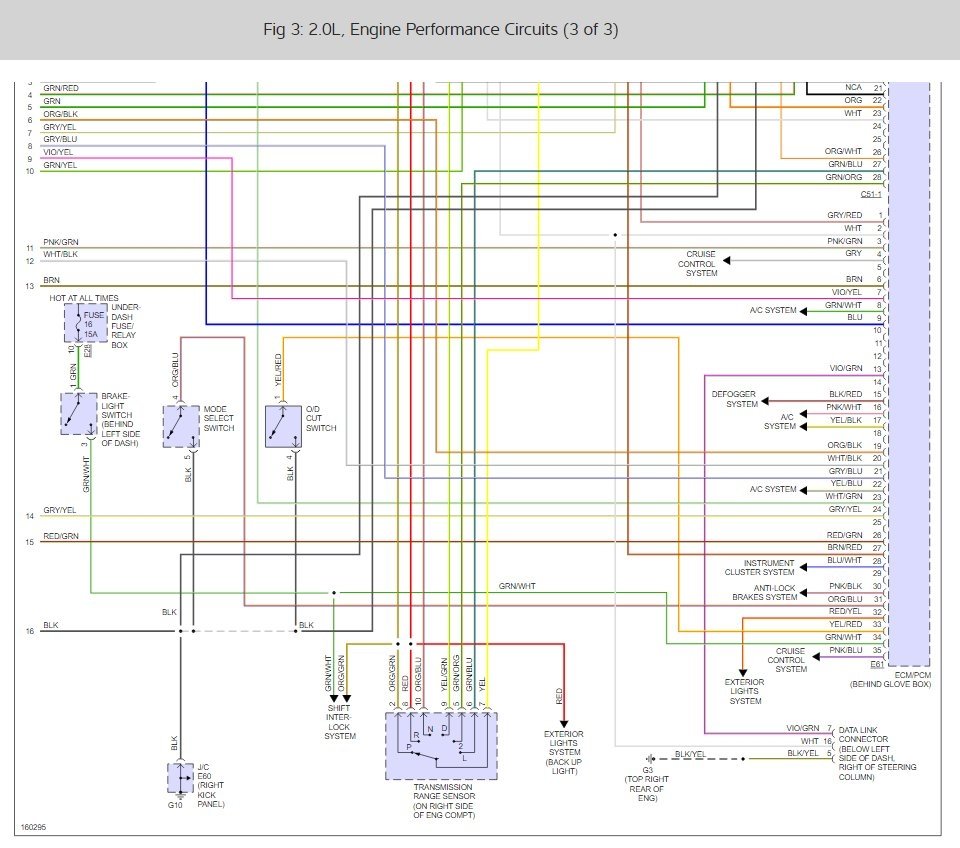960x848 pixels.
Task: Click the Fuse 16 15A symbol
Action: pos(86,323)
